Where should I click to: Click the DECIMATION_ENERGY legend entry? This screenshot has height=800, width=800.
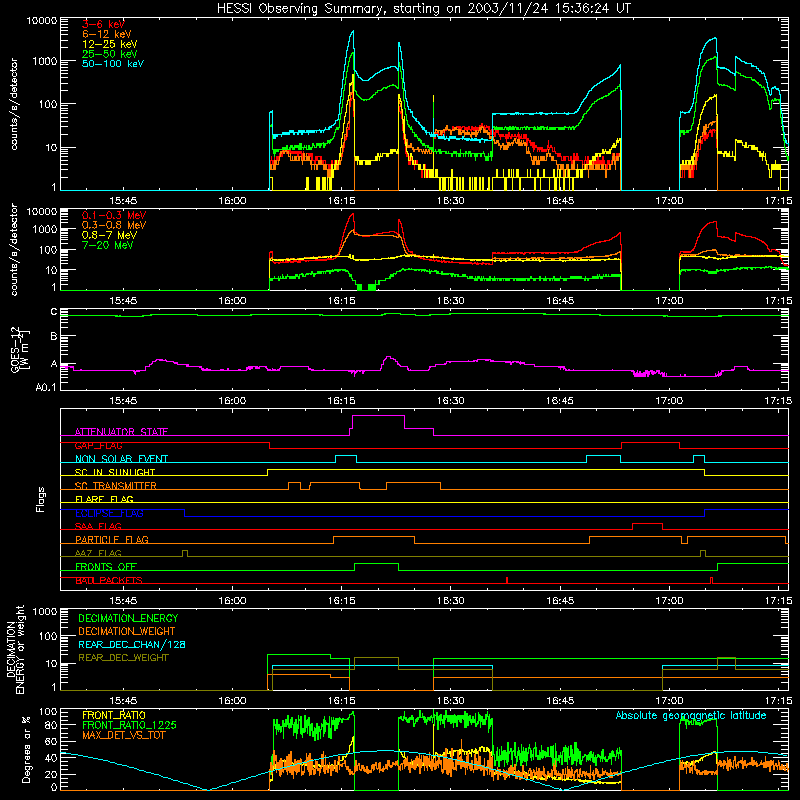[x=128, y=618]
